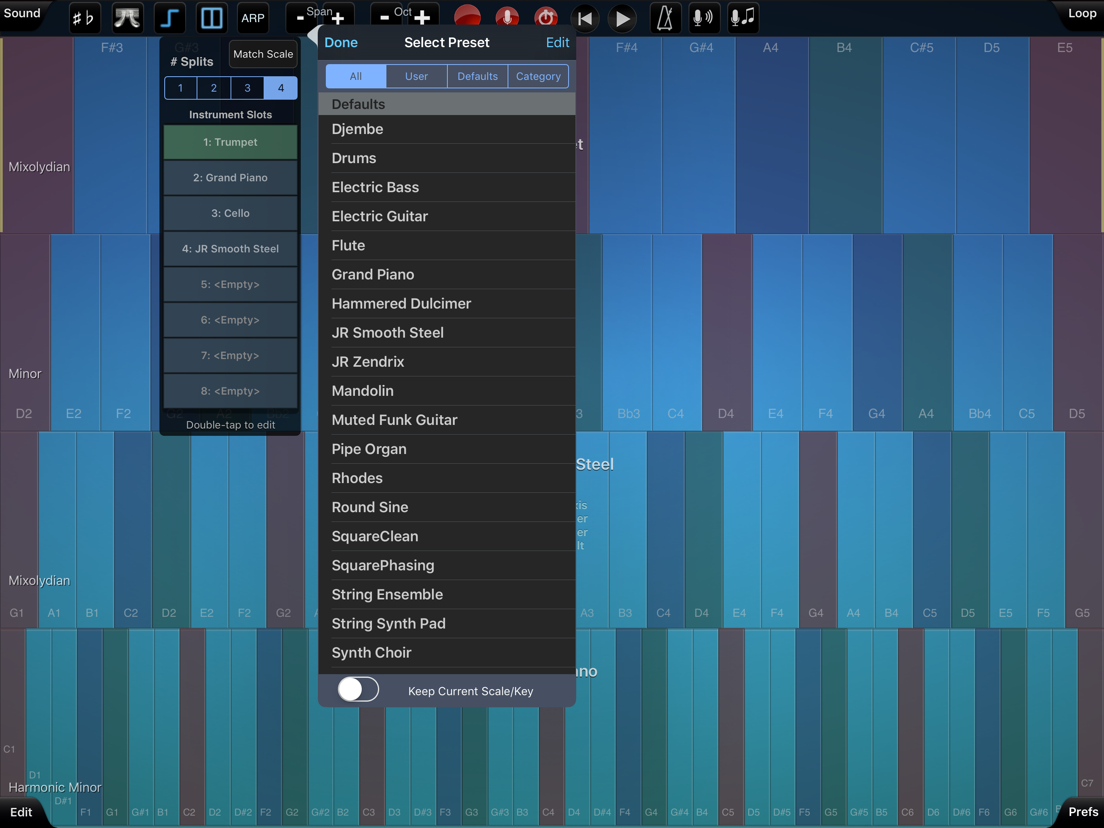
Task: Select 3 splits option
Action: tap(247, 88)
